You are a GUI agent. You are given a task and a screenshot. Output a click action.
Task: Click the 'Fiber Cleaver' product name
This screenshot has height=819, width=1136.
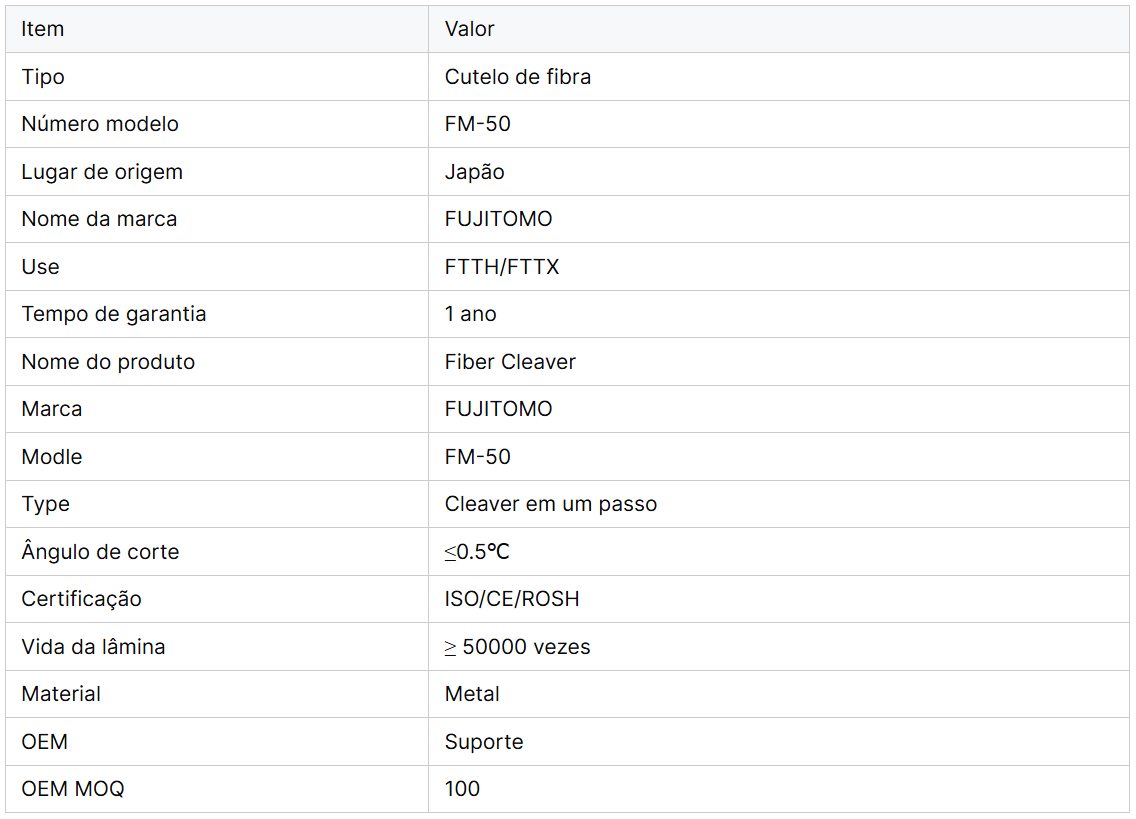click(x=510, y=362)
